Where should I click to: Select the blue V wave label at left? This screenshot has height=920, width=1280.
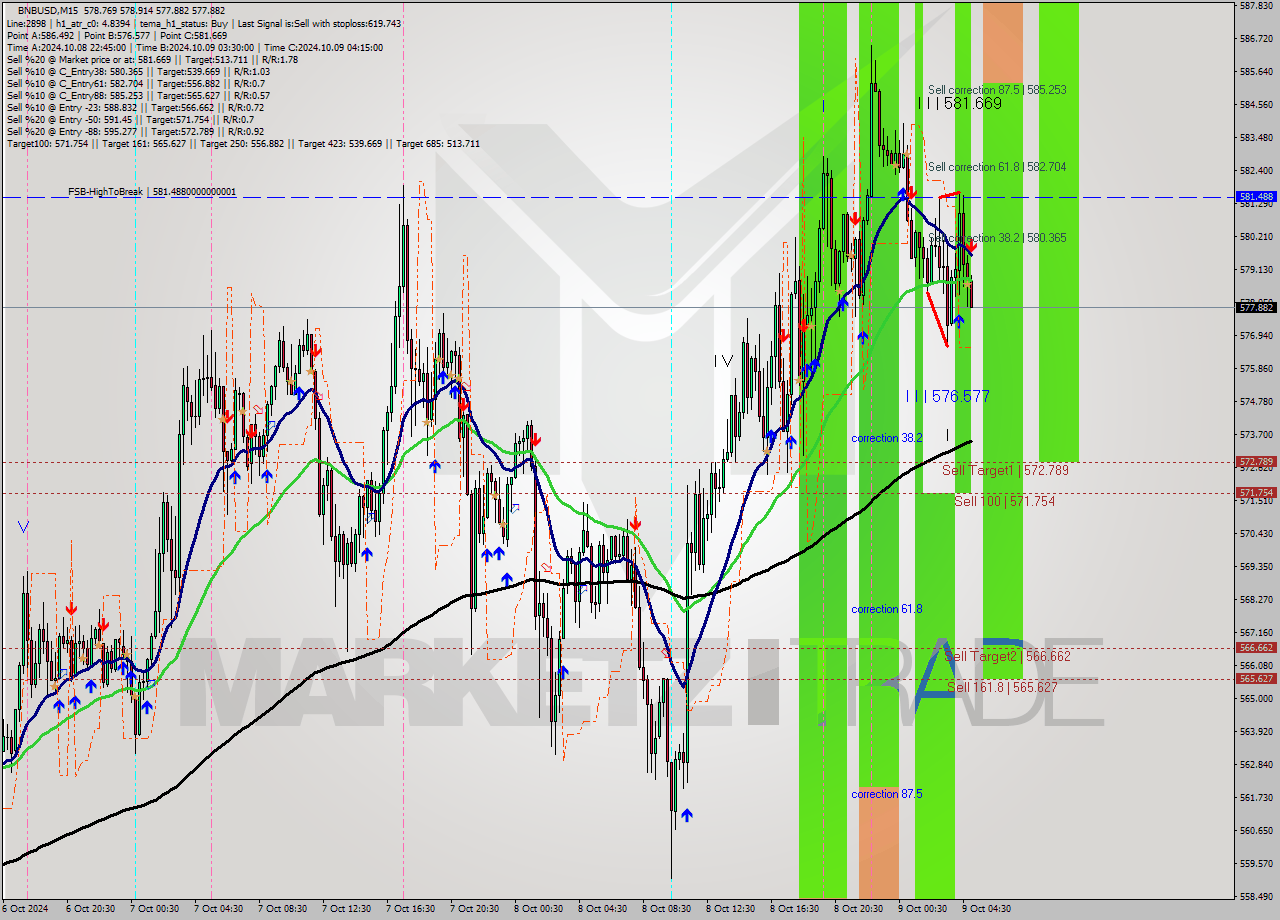point(23,526)
